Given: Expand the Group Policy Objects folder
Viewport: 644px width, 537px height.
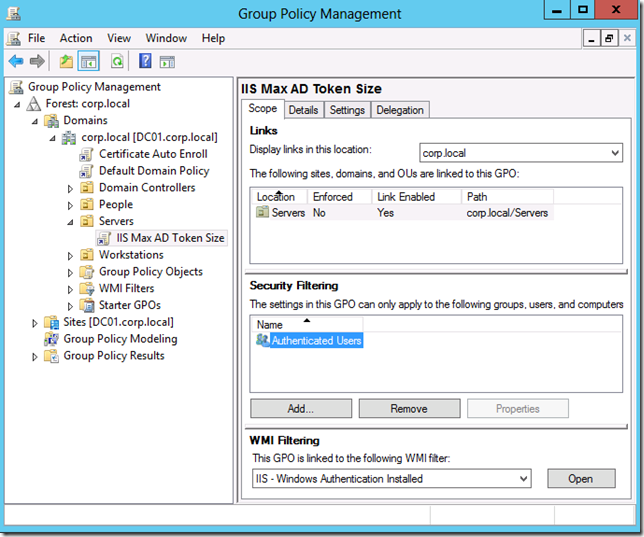Looking at the screenshot, I should click(70, 272).
